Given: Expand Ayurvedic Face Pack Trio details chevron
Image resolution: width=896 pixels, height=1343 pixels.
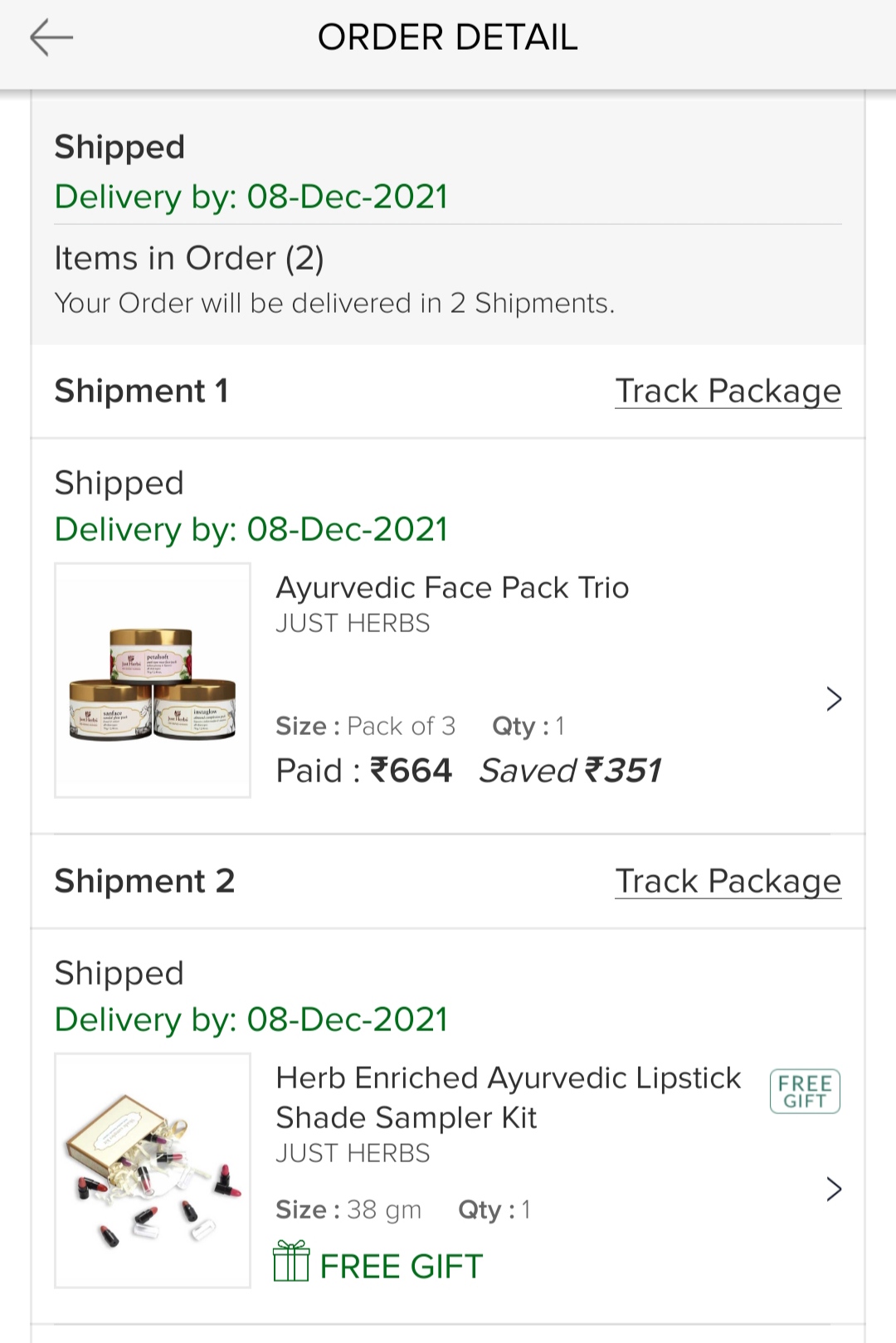Looking at the screenshot, I should click(834, 699).
